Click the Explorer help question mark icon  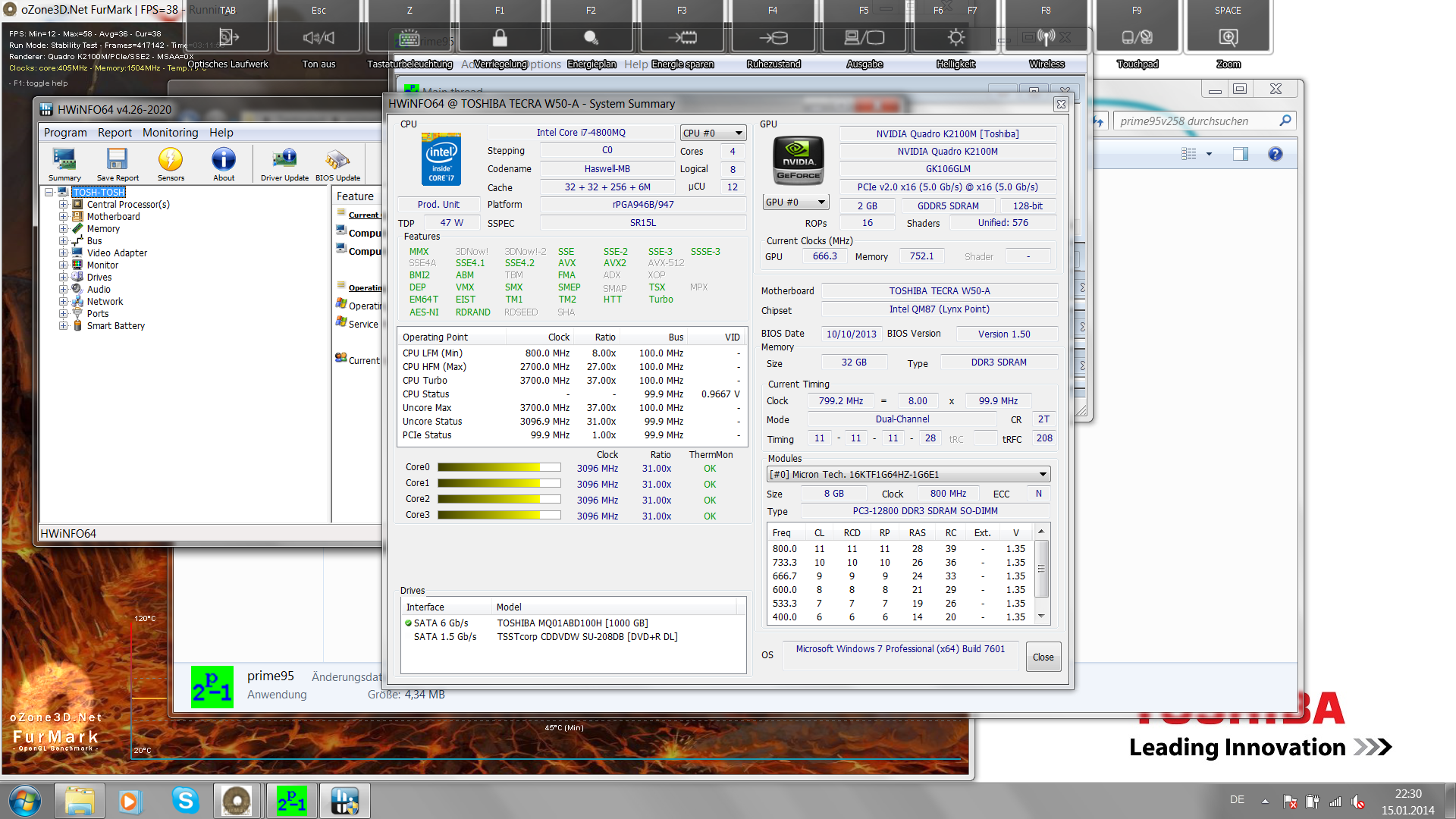click(x=1276, y=154)
